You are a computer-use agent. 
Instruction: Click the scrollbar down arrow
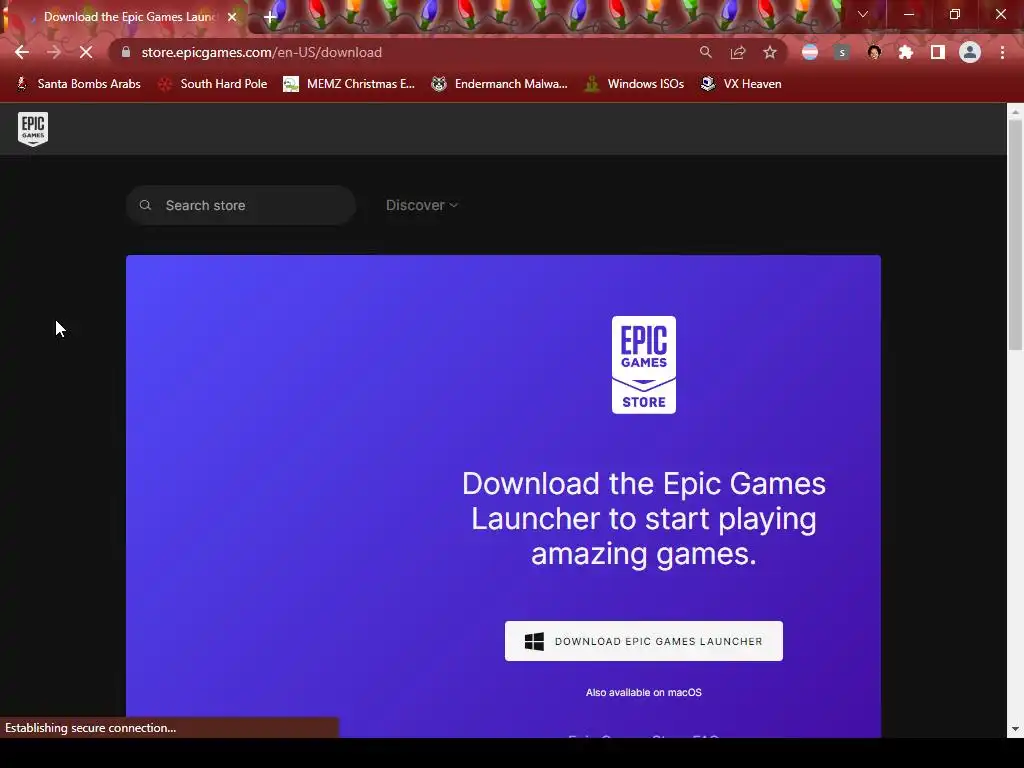tap(1016, 729)
